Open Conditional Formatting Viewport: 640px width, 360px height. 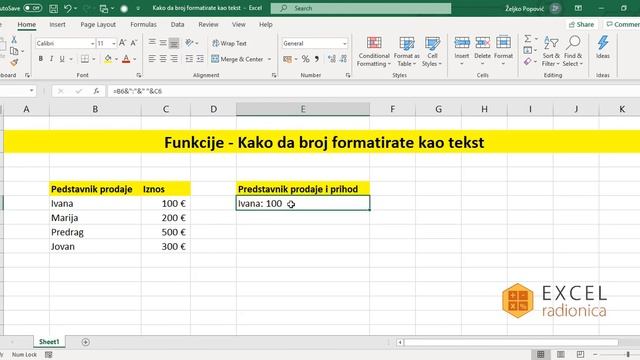click(x=373, y=51)
